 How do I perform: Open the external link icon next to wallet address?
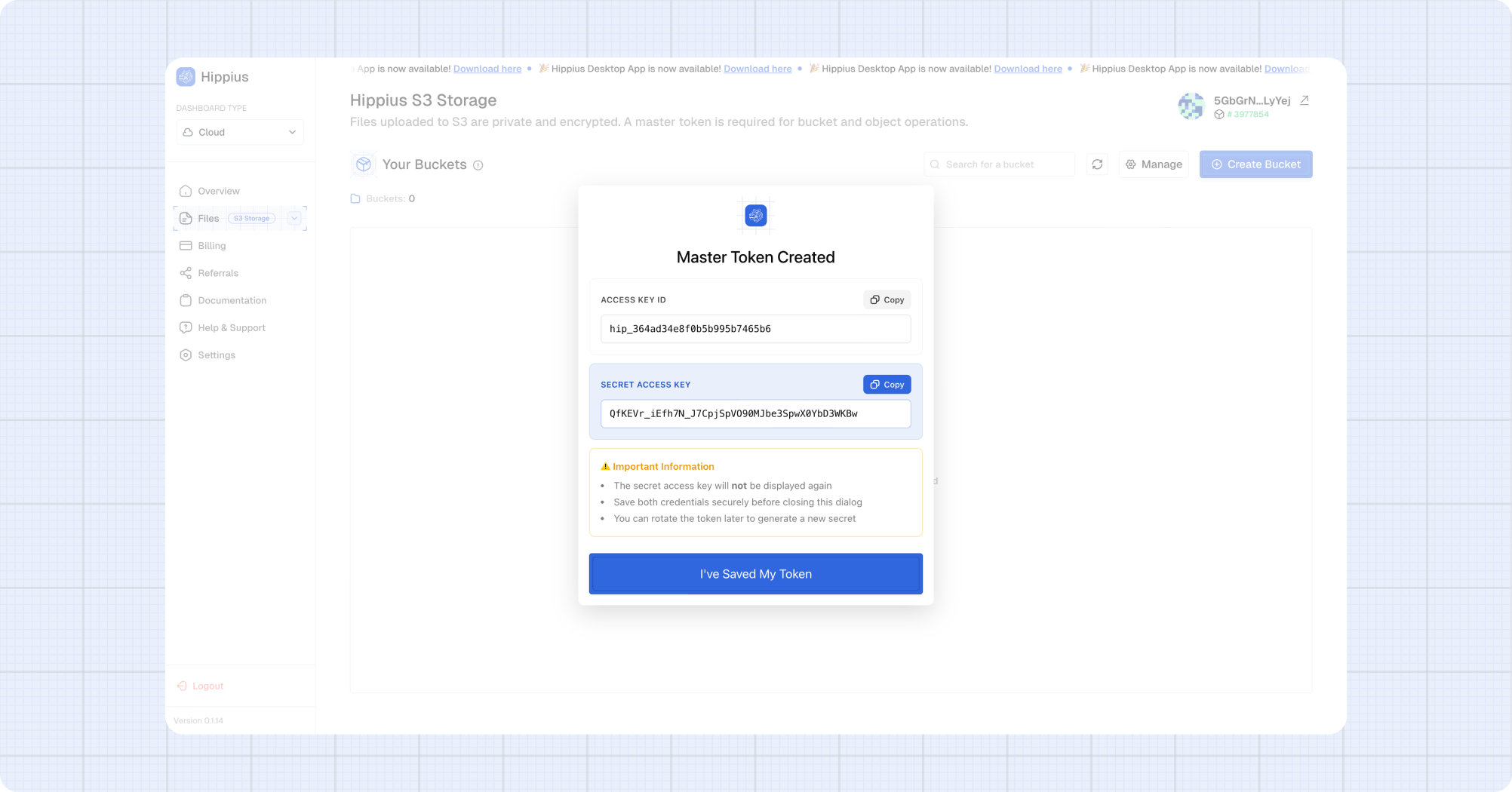(x=1304, y=100)
